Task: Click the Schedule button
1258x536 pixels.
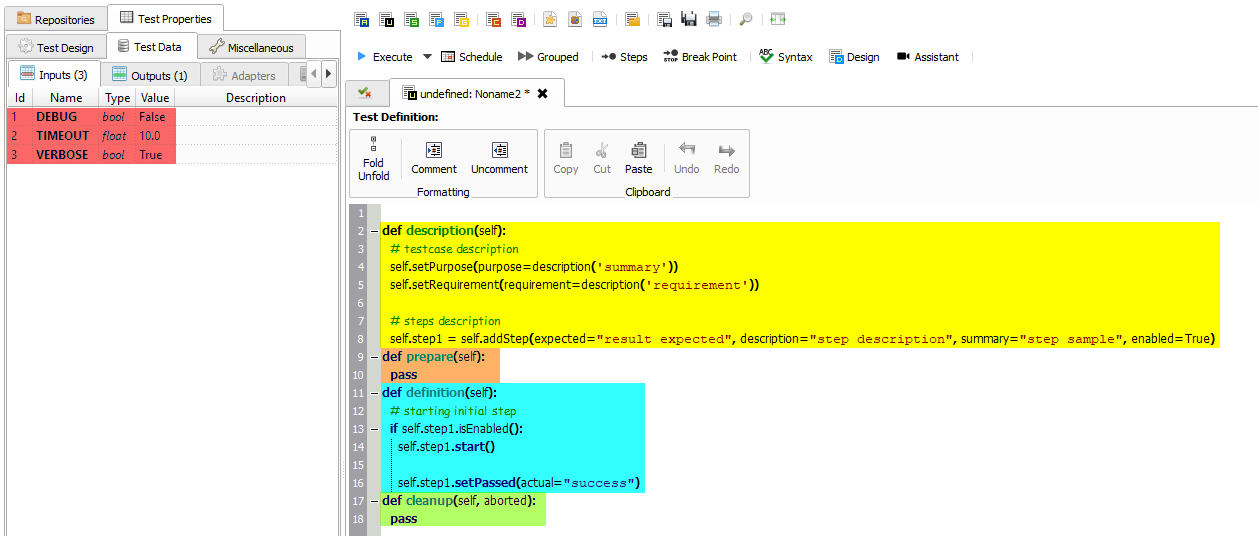Action: click(471, 57)
